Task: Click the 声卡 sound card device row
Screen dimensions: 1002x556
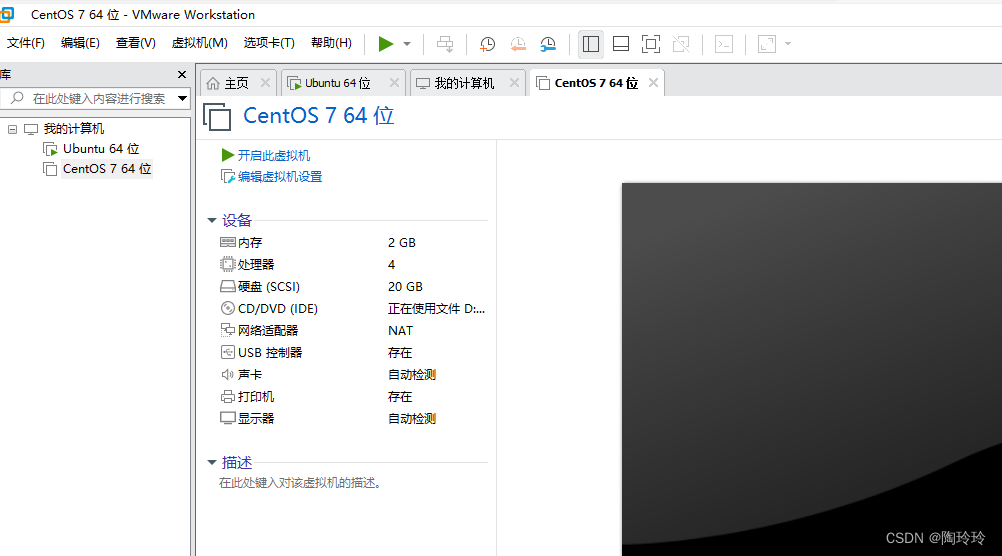Action: pyautogui.click(x=353, y=375)
